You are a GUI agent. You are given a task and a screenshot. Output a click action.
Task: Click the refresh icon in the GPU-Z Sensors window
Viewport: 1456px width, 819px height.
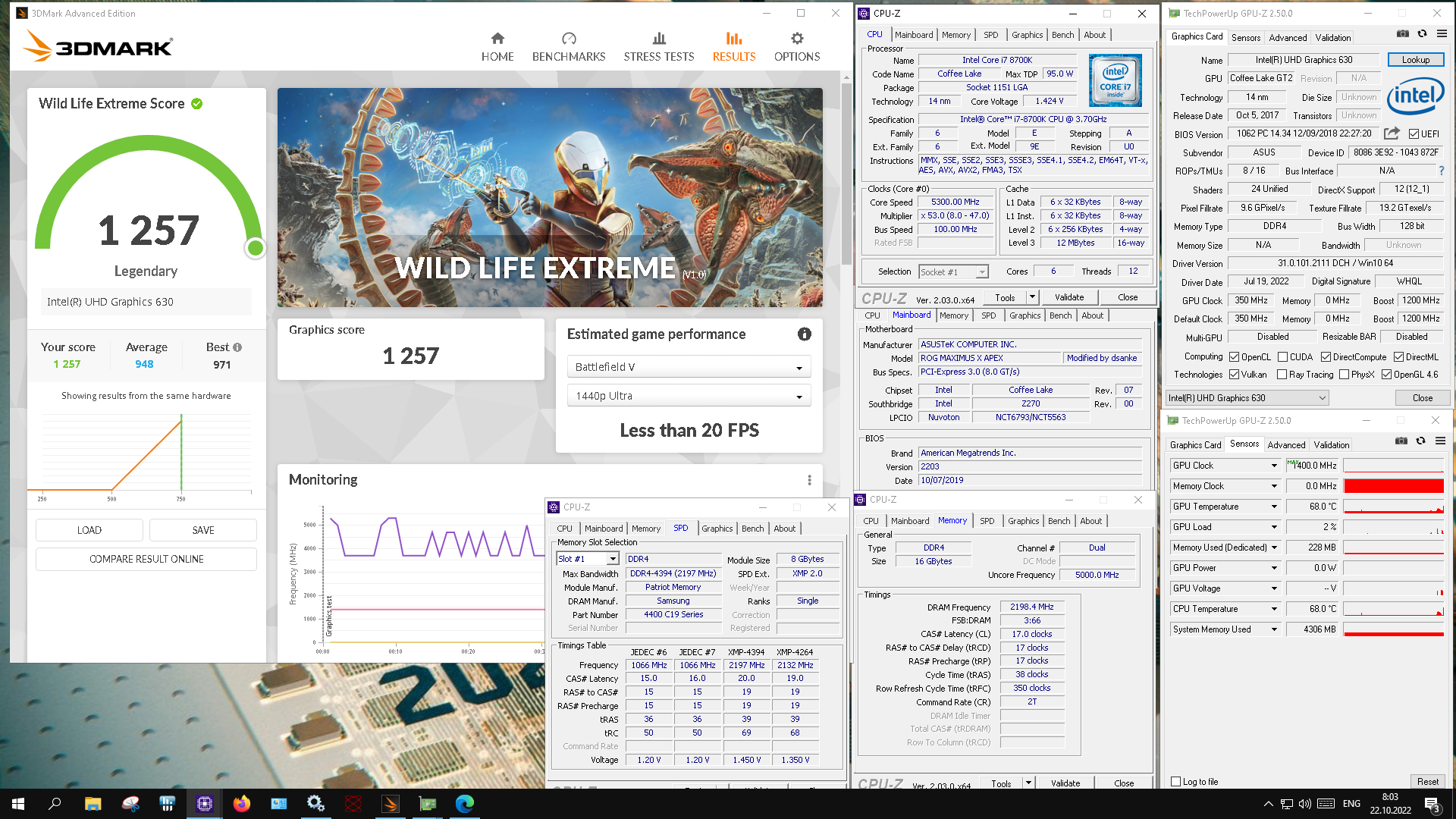tap(1420, 441)
